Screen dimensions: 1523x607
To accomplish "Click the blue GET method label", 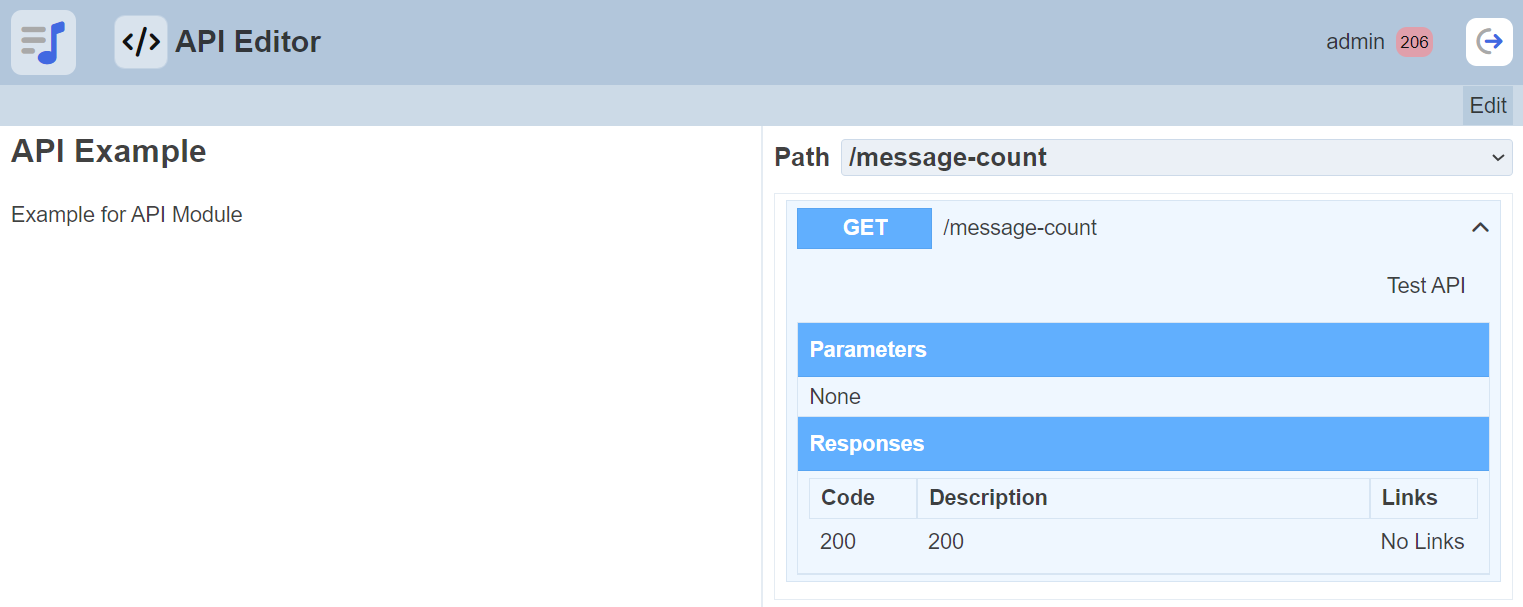I will (x=864, y=228).
